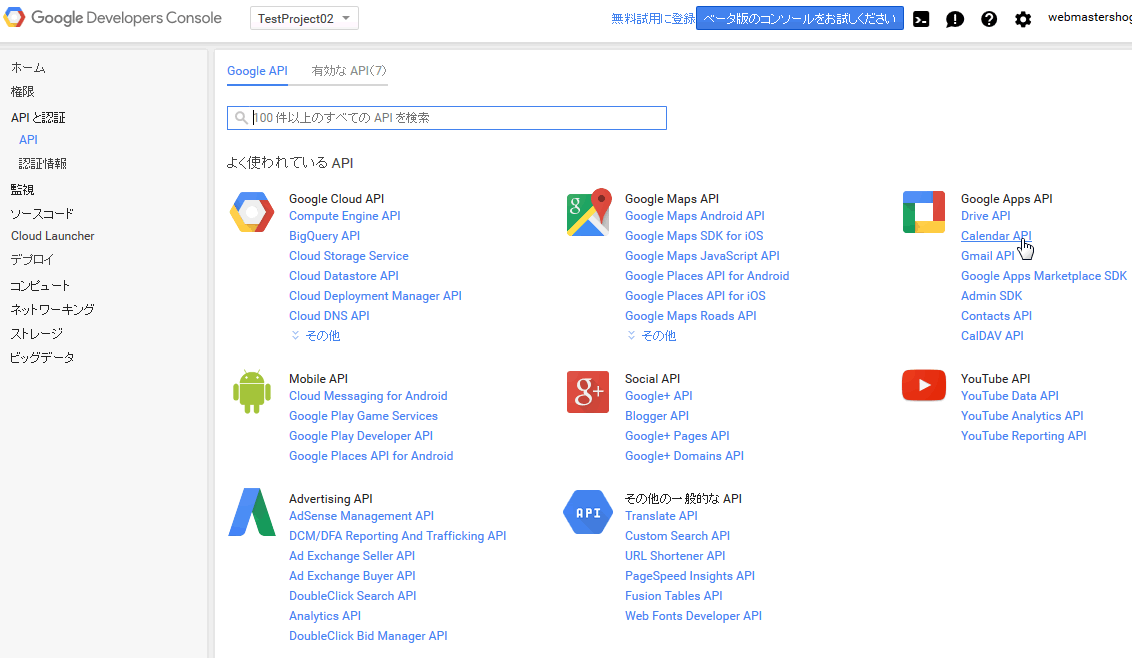Open the help question mark icon
Image resolution: width=1132 pixels, height=658 pixels.
989,20
